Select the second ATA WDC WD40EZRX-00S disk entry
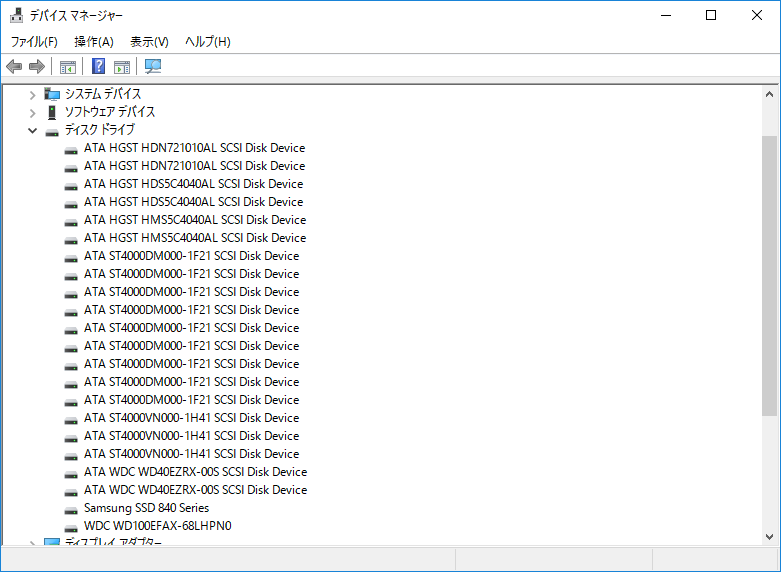The image size is (781, 572). 195,490
